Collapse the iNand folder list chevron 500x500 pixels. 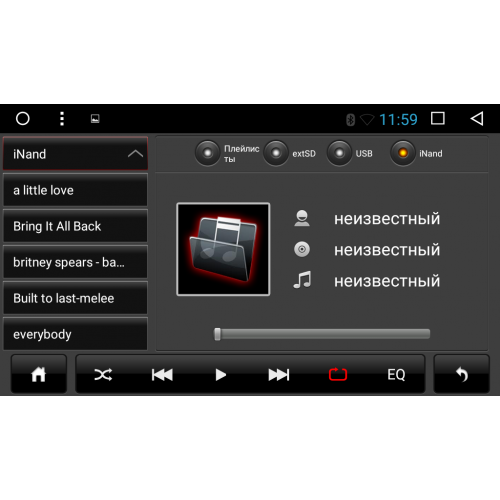[x=135, y=154]
